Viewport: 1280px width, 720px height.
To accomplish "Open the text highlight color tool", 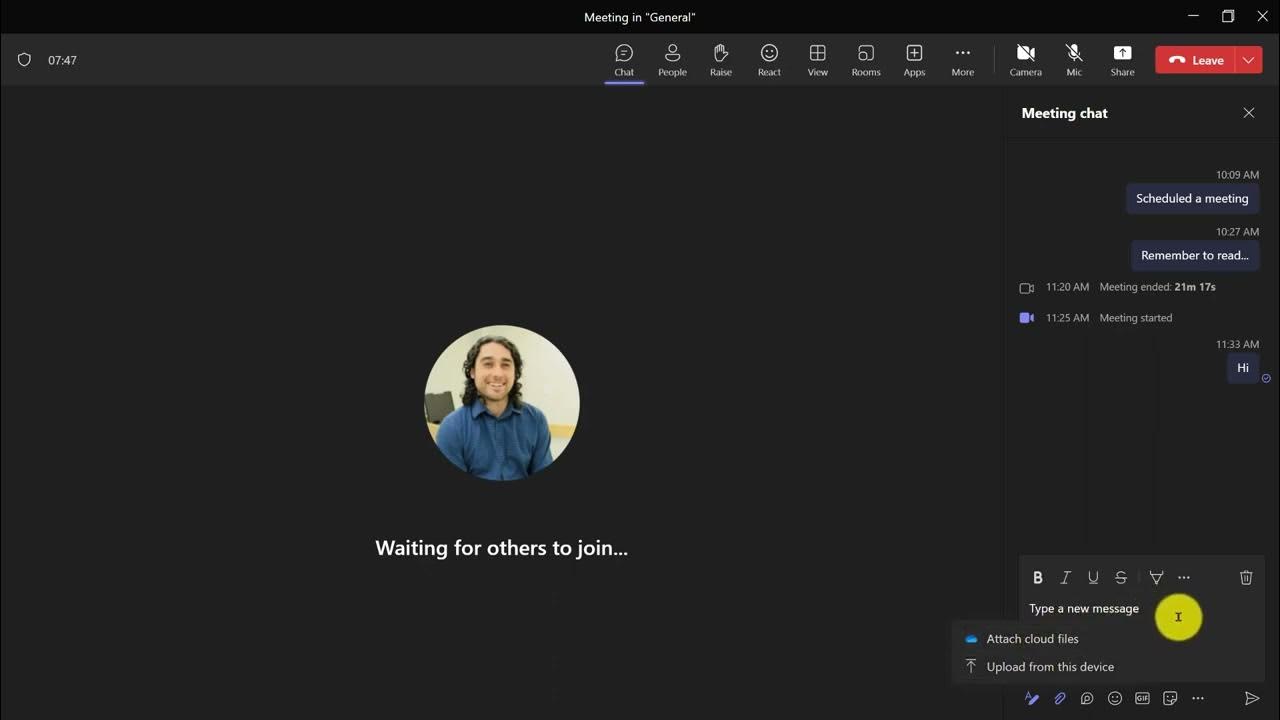I will (x=1156, y=577).
